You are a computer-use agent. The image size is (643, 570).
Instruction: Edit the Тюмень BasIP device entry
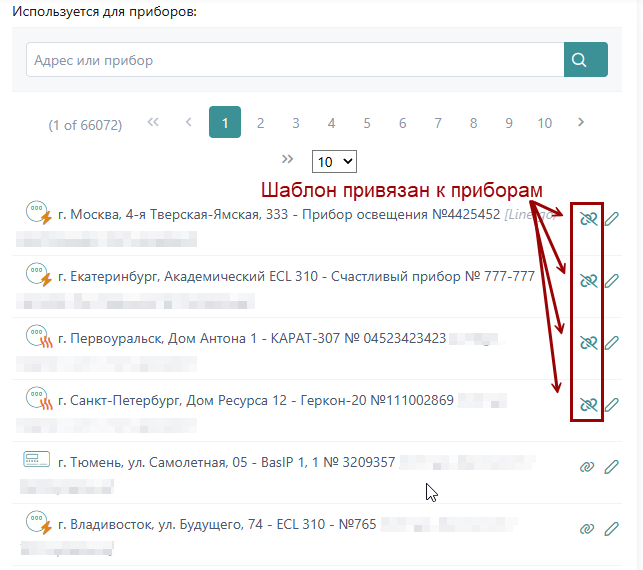click(612, 467)
